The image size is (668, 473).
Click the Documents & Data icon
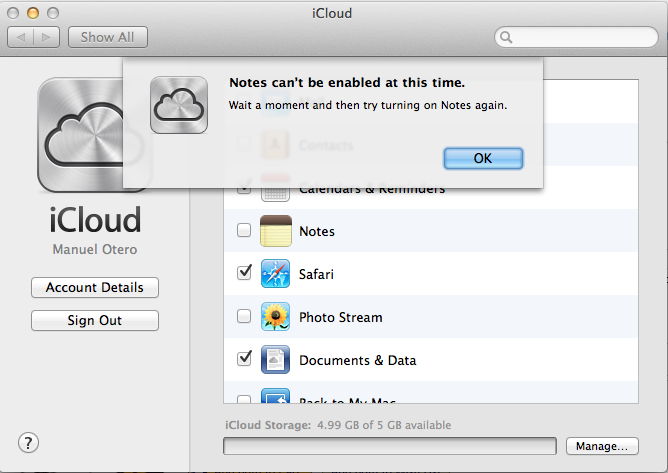(275, 360)
